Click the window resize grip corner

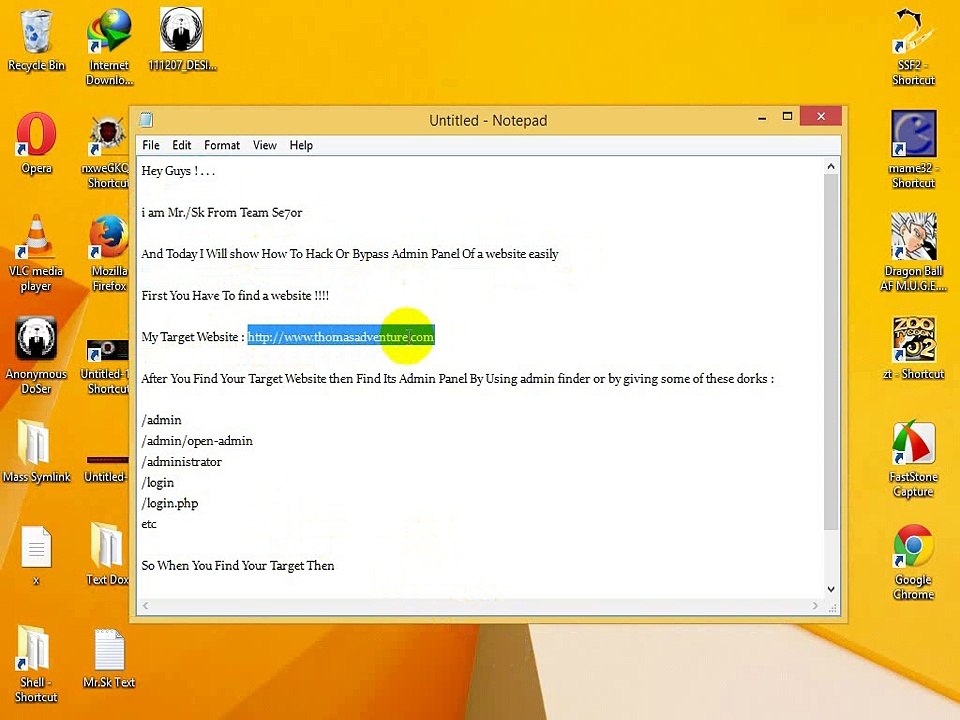point(832,607)
